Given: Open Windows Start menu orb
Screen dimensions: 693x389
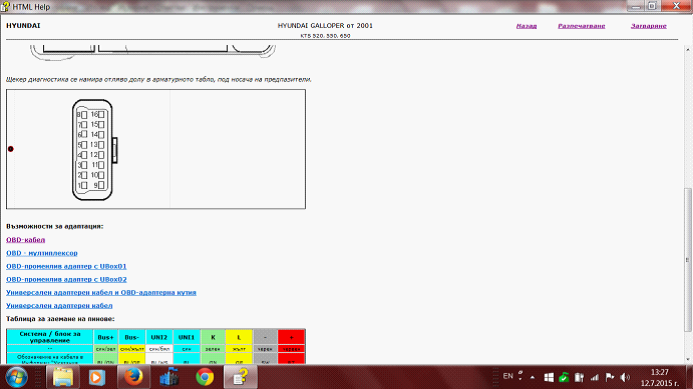Looking at the screenshot, I should coord(16,377).
